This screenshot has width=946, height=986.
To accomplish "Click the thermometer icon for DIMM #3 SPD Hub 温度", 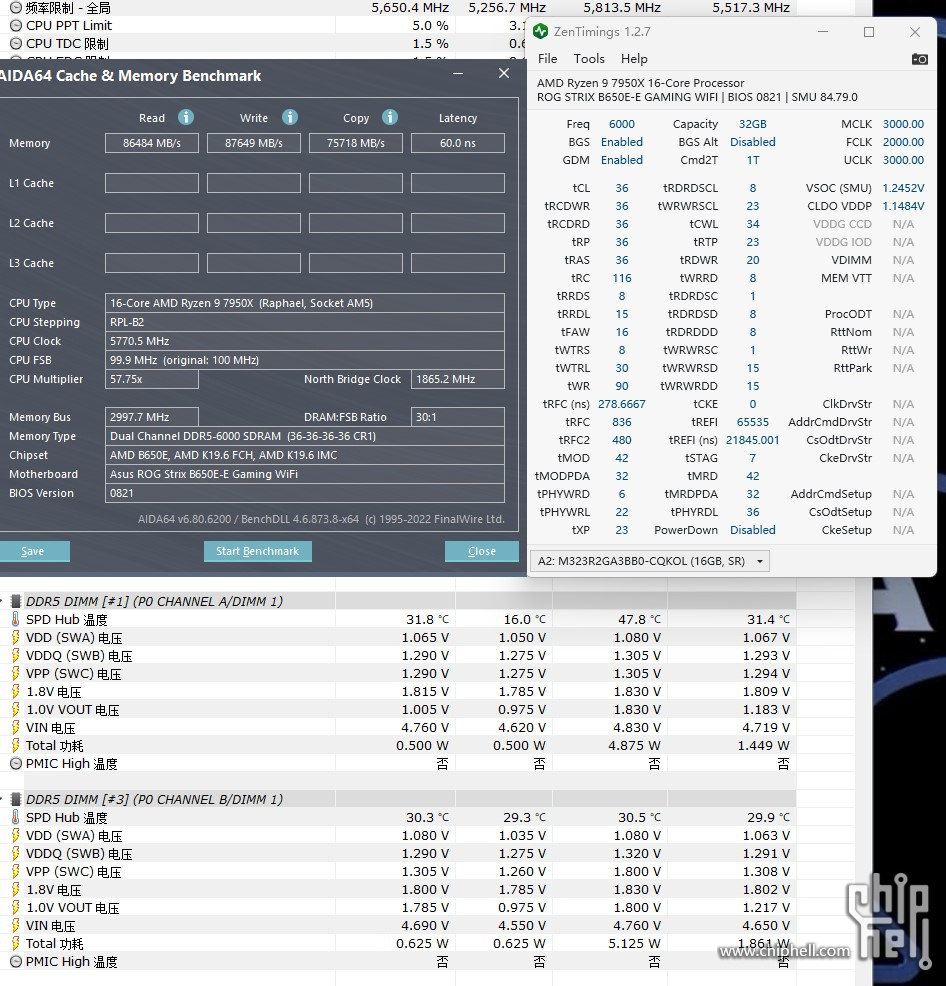I will pyautogui.click(x=16, y=817).
